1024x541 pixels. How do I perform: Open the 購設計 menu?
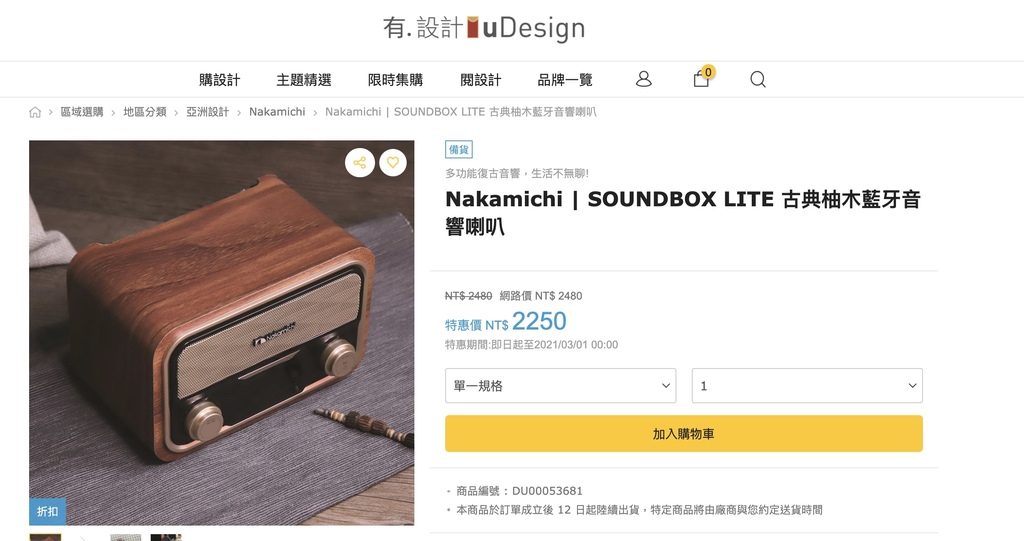tap(219, 80)
